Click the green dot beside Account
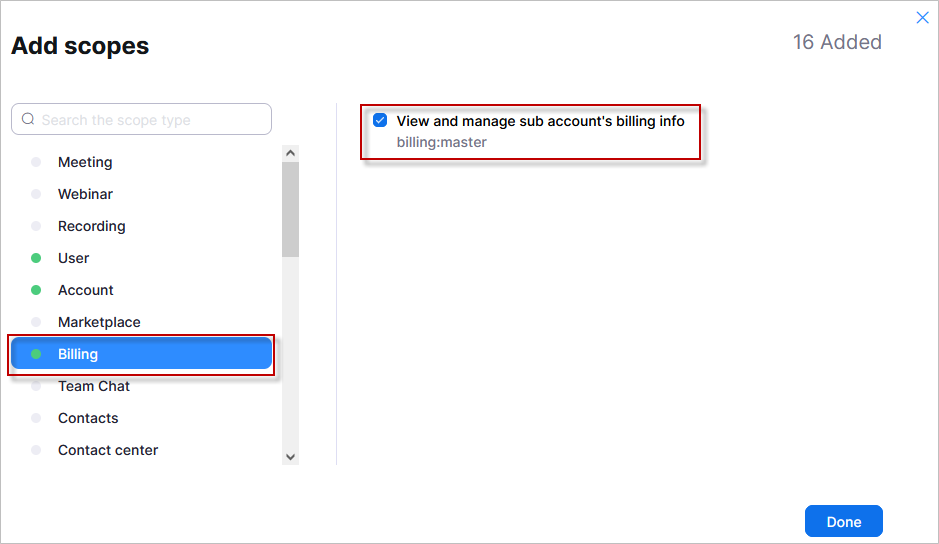Image resolution: width=939 pixels, height=544 pixels. (x=36, y=290)
